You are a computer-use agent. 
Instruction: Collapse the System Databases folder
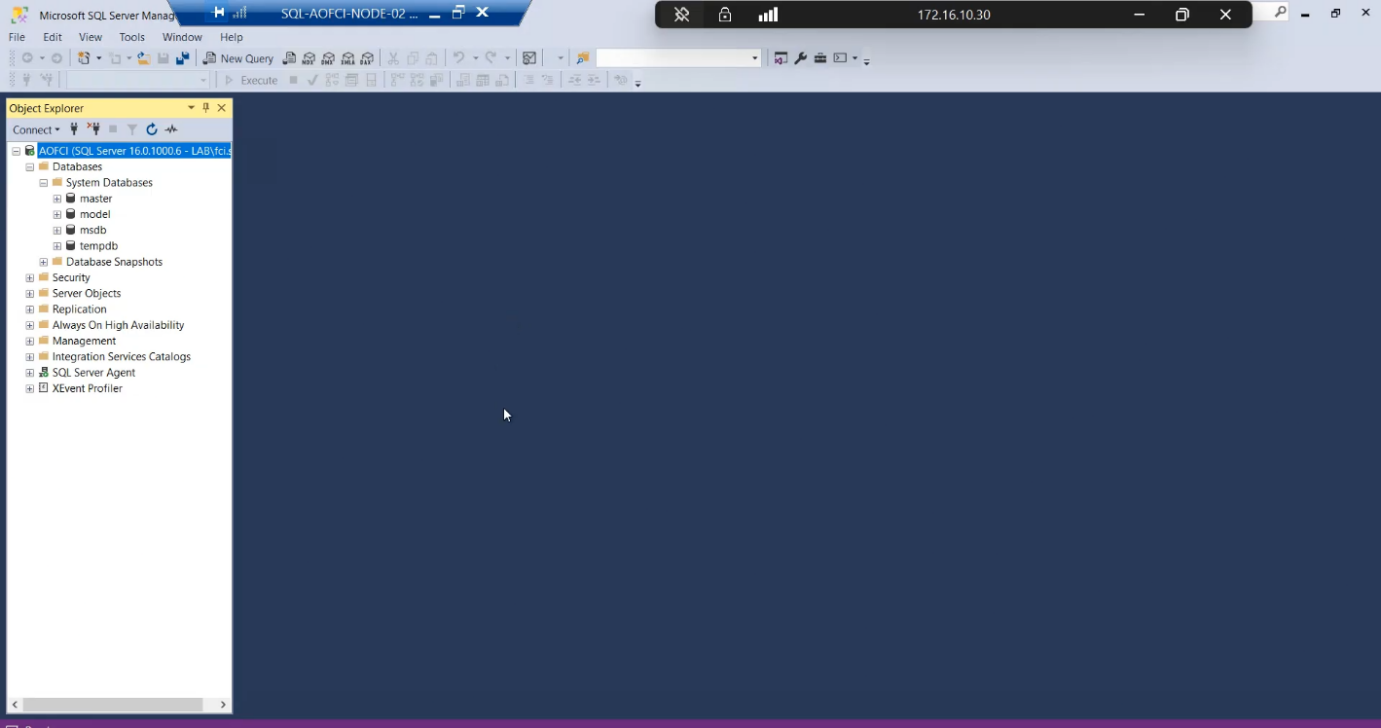click(x=44, y=183)
